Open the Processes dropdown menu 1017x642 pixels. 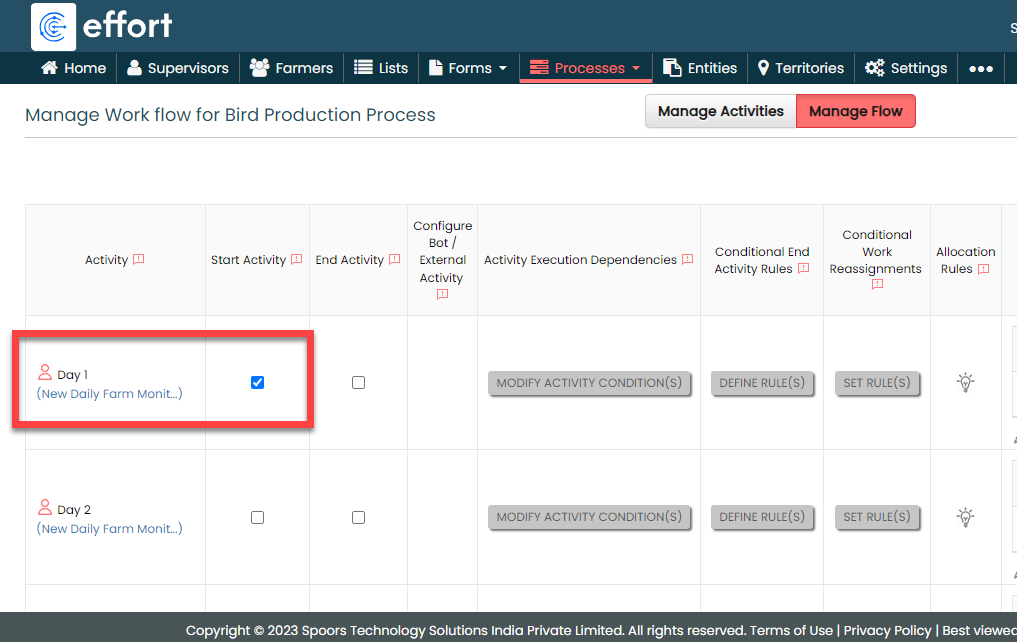pos(585,68)
